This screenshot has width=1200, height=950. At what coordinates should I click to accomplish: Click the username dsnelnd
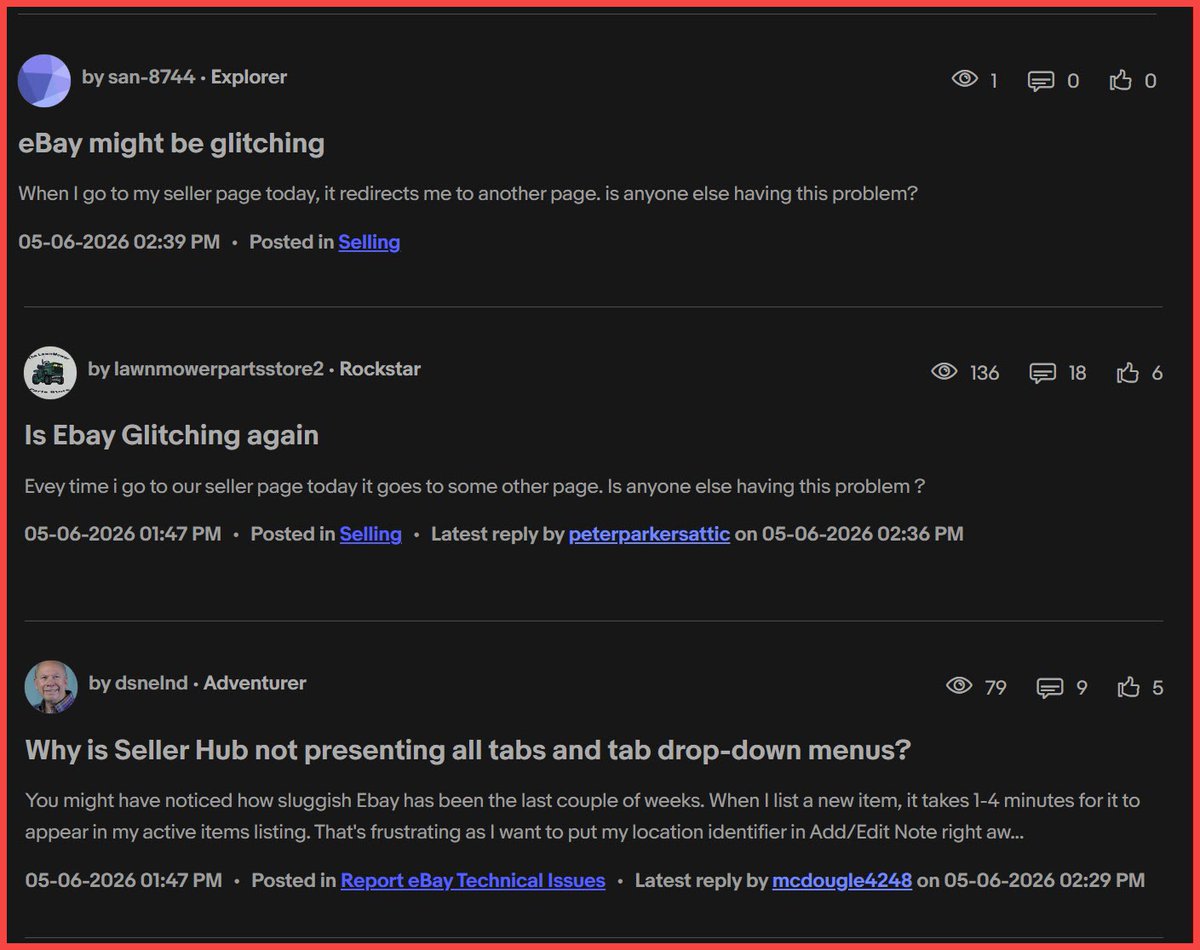150,683
